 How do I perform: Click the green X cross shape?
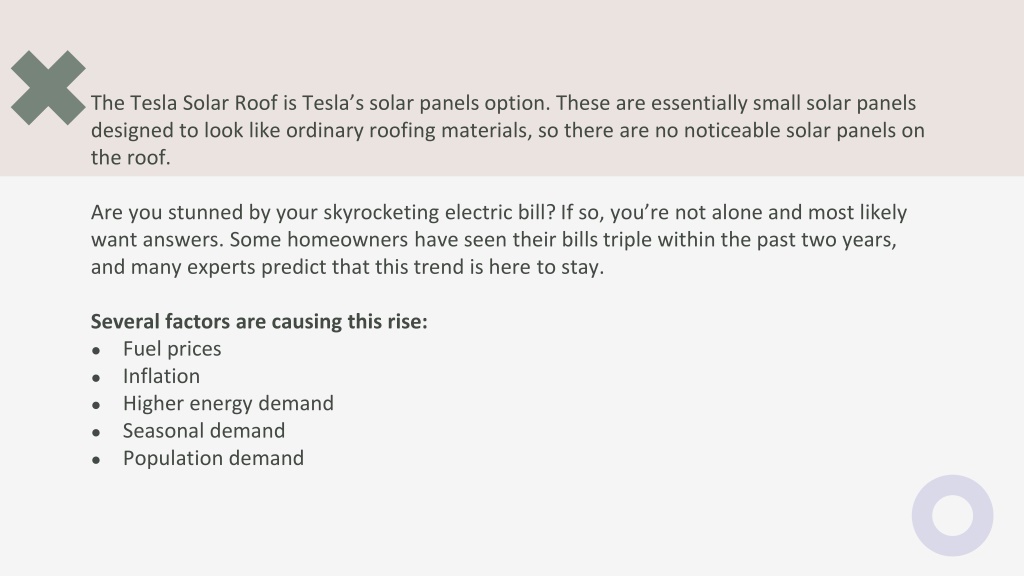point(48,88)
